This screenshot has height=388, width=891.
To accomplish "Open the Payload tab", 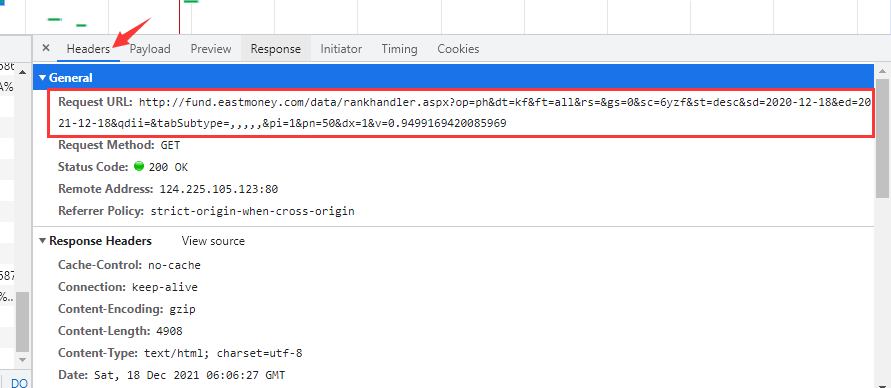I will tap(150, 49).
